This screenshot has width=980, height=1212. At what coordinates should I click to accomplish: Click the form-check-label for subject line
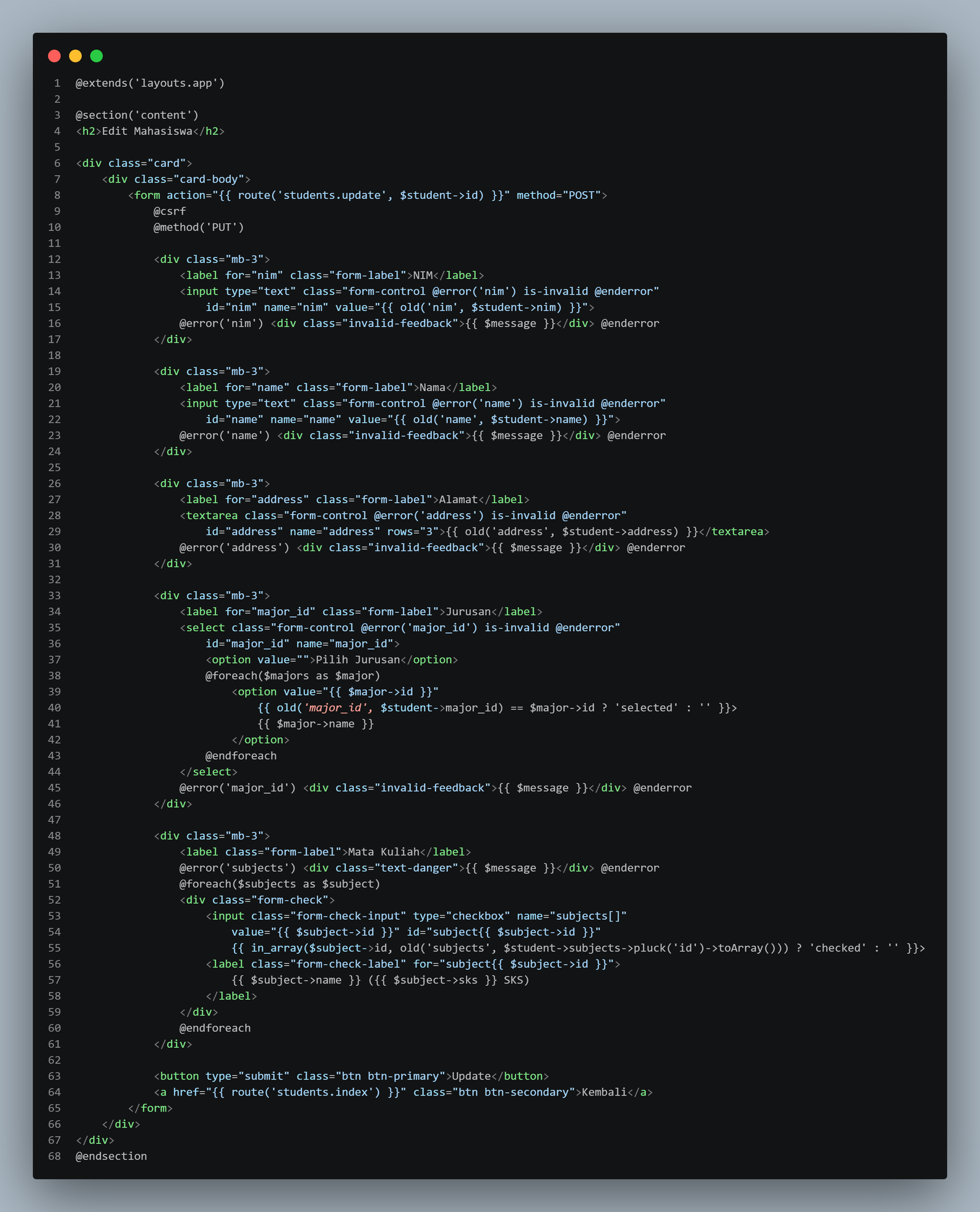pos(413,964)
